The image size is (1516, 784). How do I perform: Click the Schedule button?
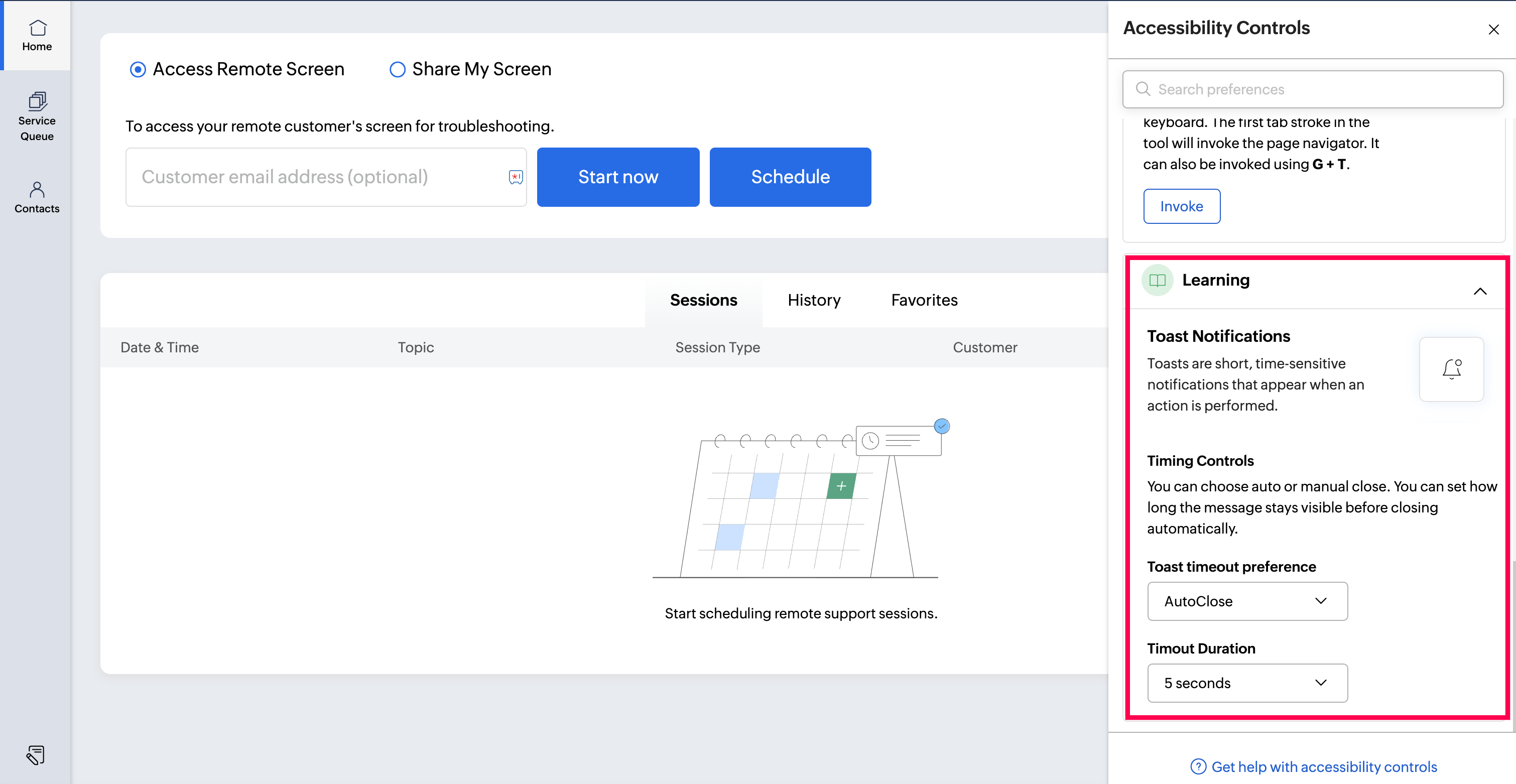(790, 177)
